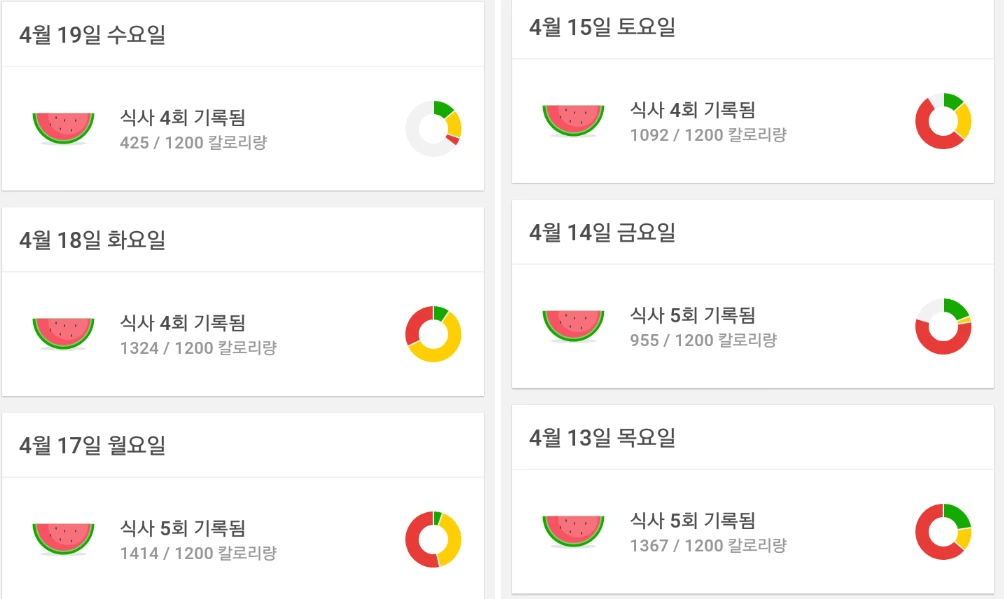1004x599 pixels.
Task: Open the donut chart for 4월 14일 금요일
Action: (x=943, y=326)
